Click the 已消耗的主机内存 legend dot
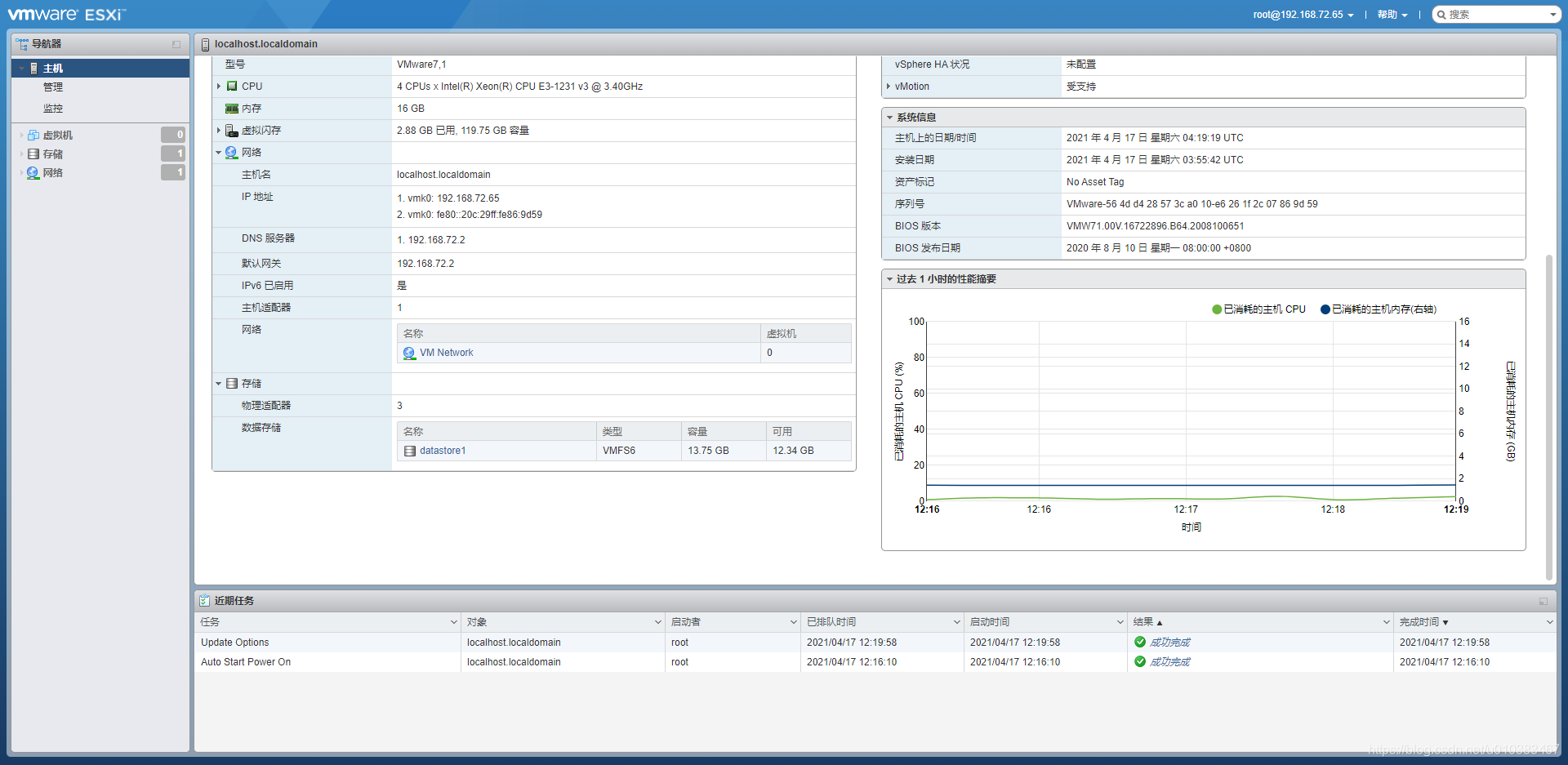This screenshot has height=765, width=1568. pyautogui.click(x=1325, y=309)
